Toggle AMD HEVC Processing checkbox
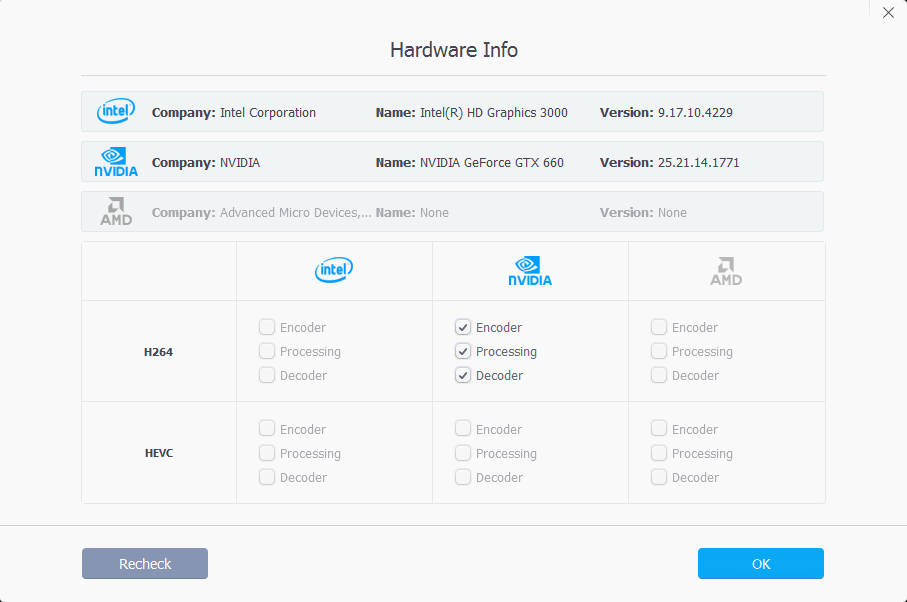 [659, 453]
